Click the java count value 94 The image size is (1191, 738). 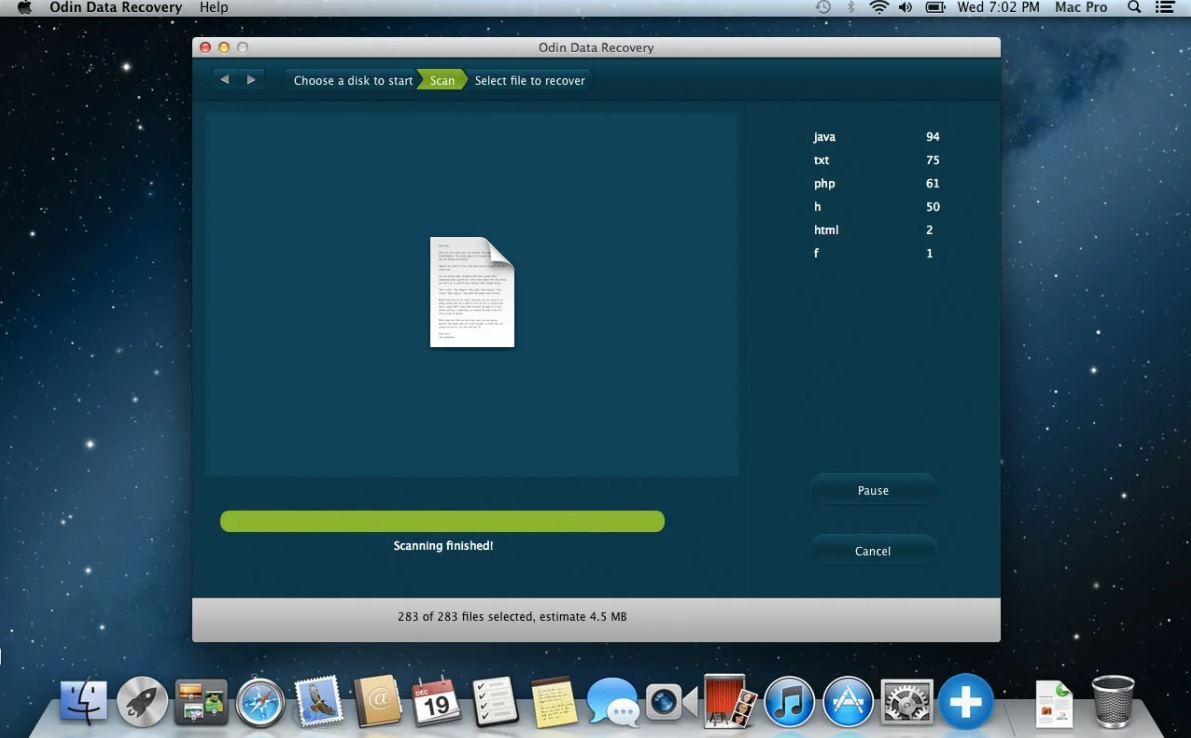click(933, 137)
